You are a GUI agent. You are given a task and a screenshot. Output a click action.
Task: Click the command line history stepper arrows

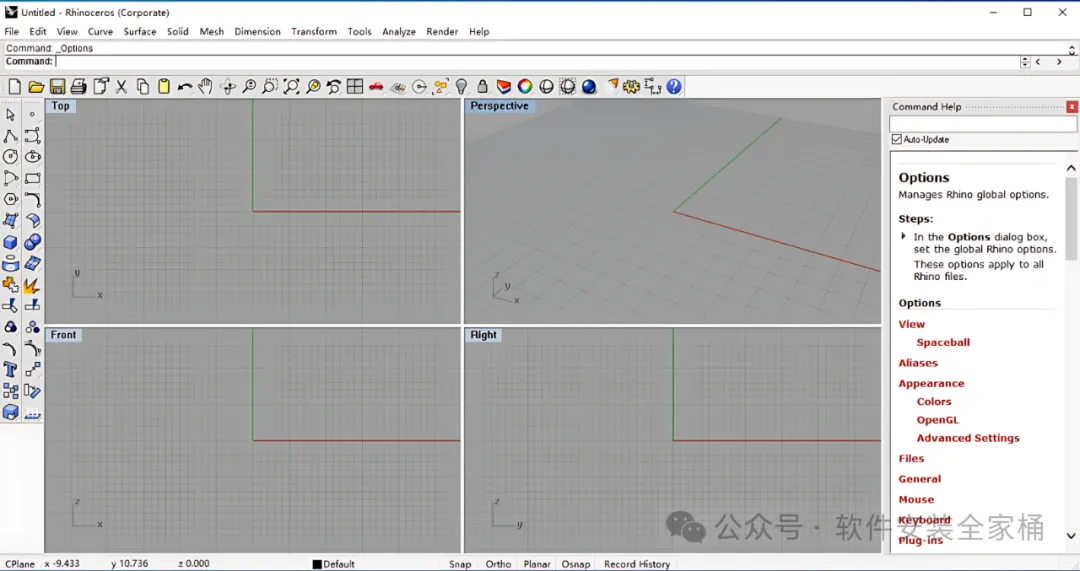click(x=1025, y=62)
